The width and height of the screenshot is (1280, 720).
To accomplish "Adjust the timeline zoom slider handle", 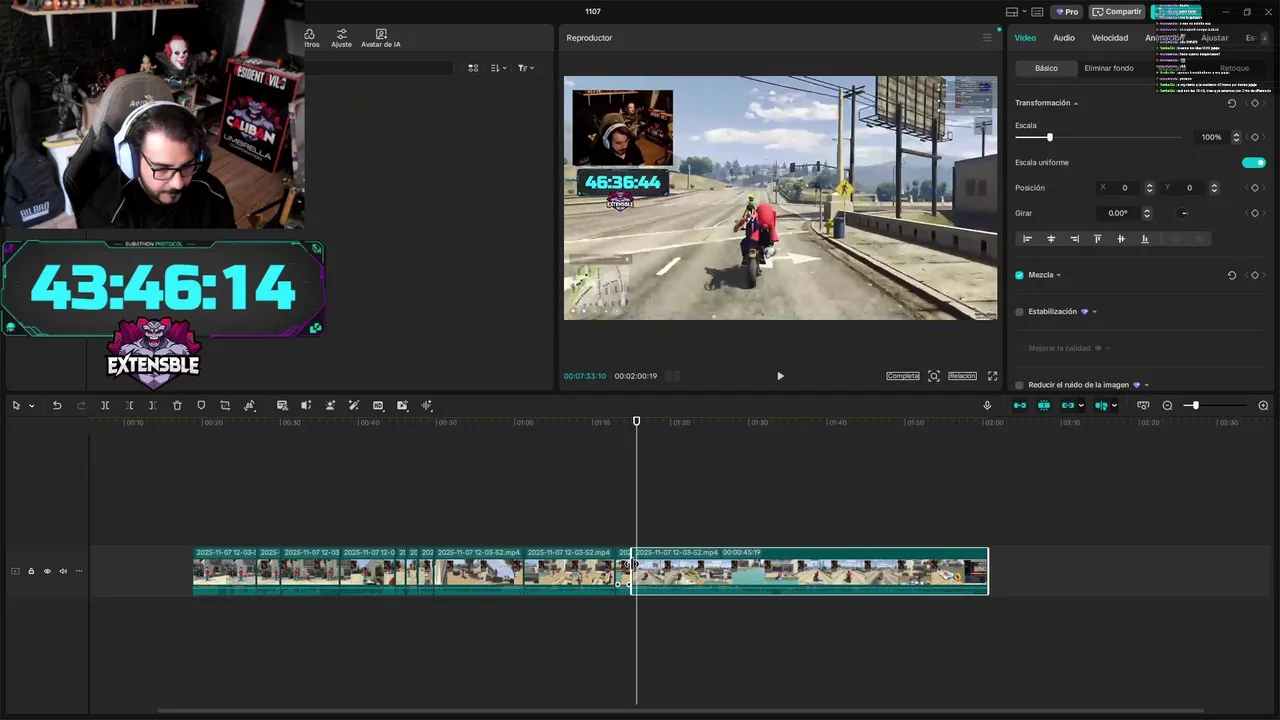I will tap(1195, 405).
